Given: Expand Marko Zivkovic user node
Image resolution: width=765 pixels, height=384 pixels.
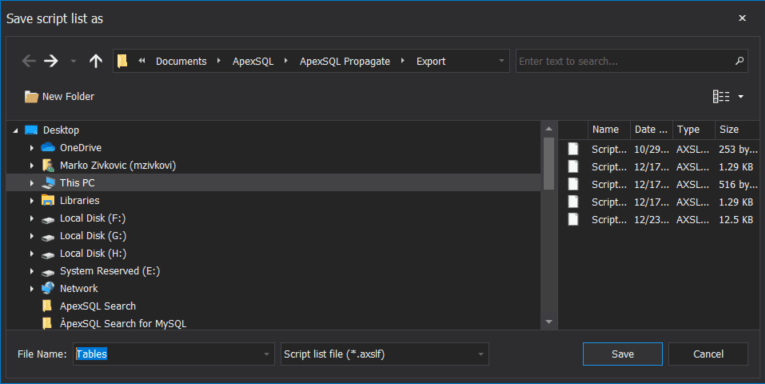Looking at the screenshot, I should point(32,165).
